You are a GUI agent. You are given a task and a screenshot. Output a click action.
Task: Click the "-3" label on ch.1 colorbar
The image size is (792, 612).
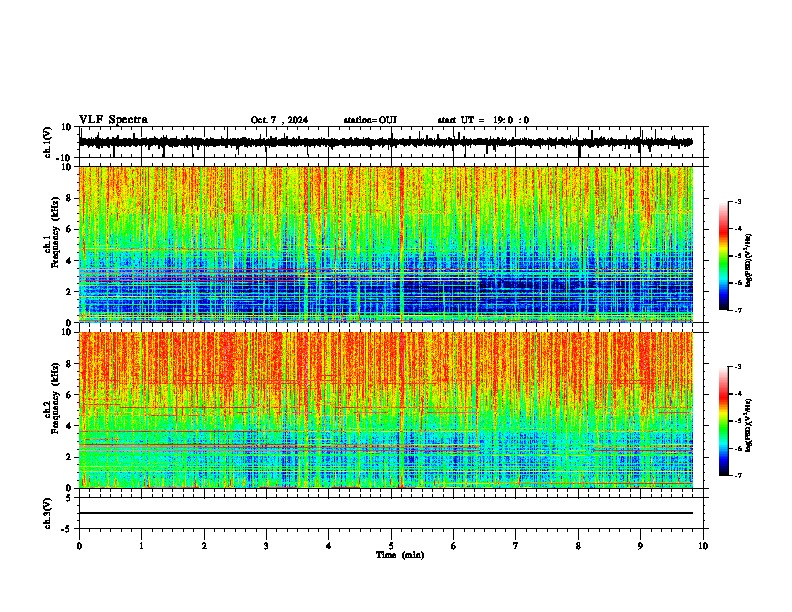(737, 201)
